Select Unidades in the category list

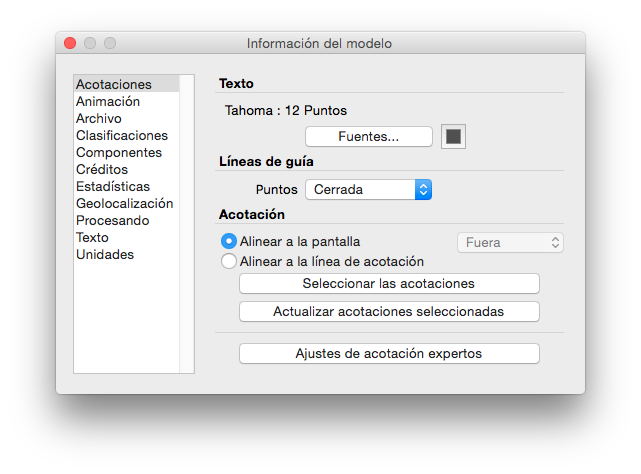126,254
